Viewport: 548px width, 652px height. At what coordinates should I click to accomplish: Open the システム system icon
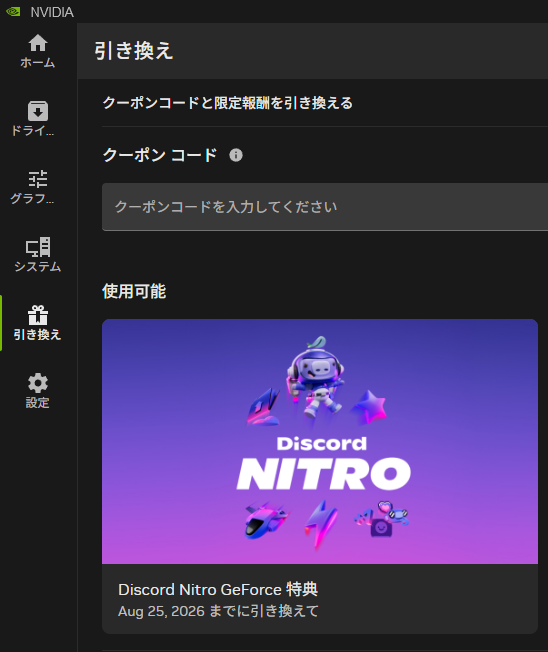tap(38, 247)
